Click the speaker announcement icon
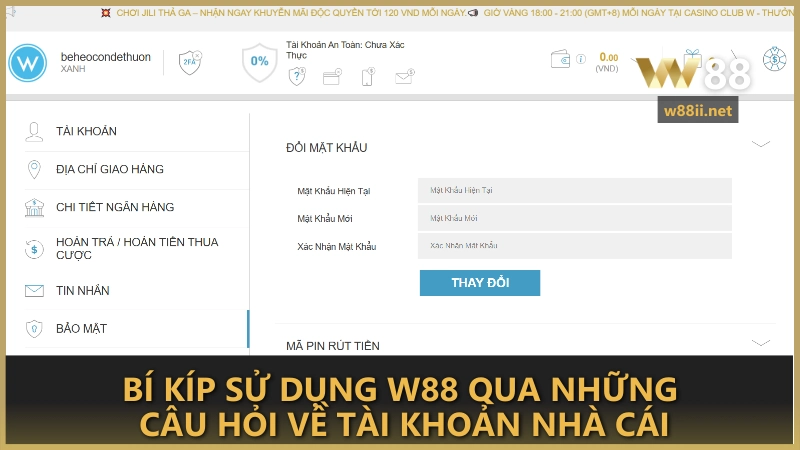 coord(473,13)
